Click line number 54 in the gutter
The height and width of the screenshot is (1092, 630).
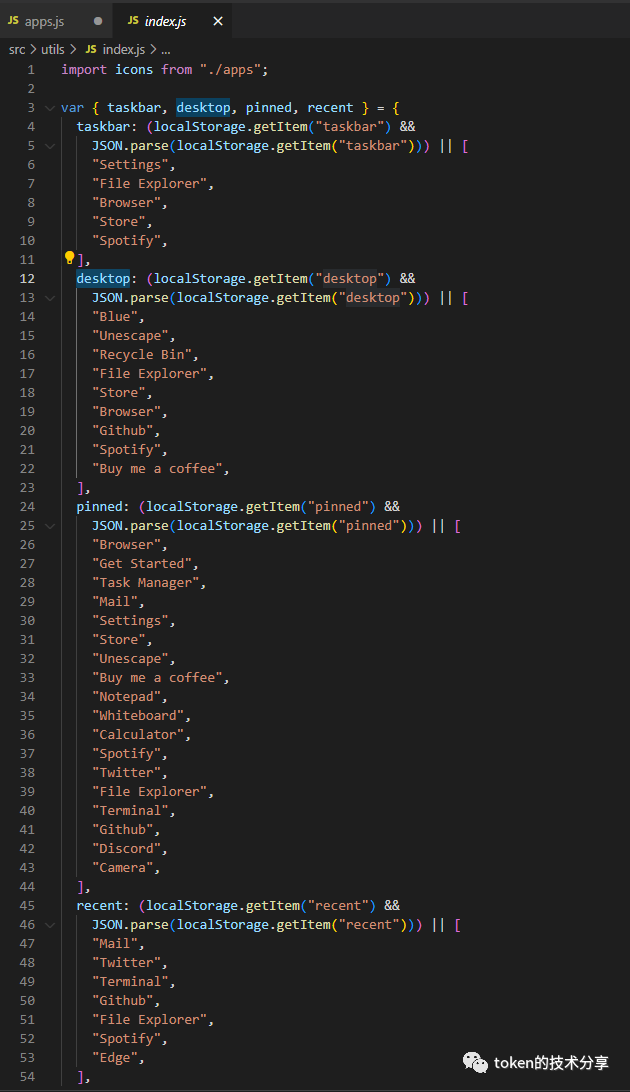[x=27, y=1077]
